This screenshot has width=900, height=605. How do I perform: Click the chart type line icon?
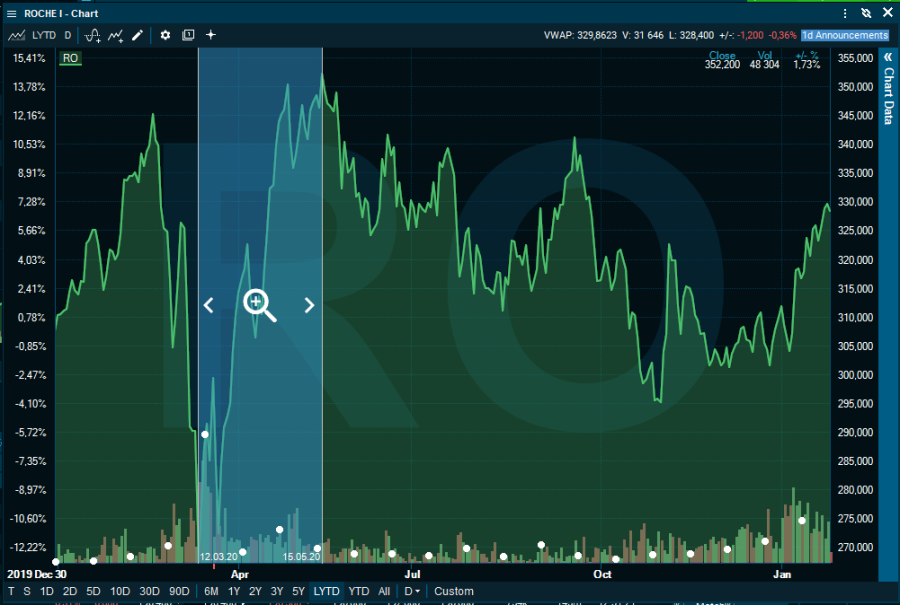17,35
